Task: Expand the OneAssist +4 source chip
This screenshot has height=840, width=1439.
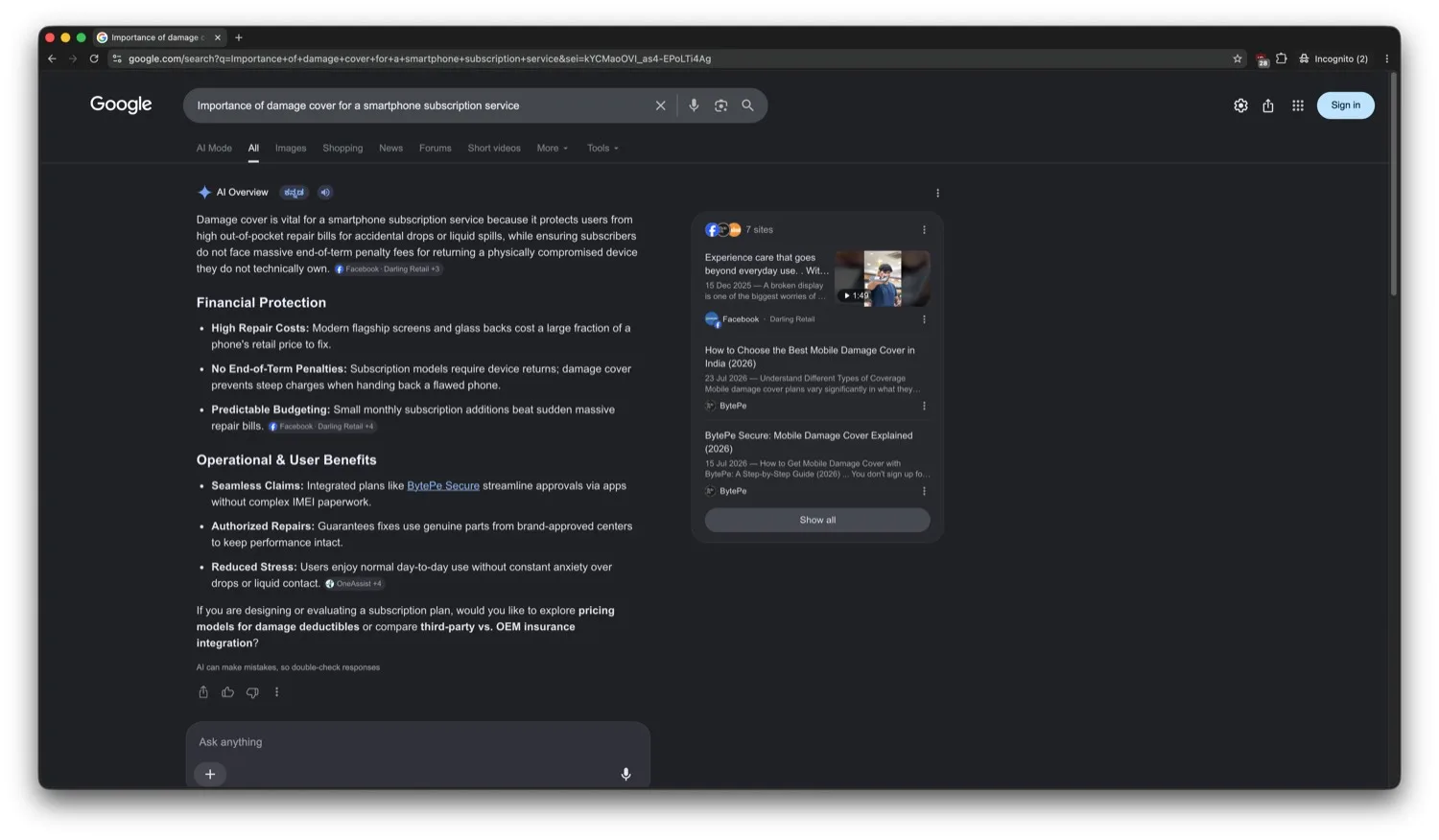Action: point(354,583)
